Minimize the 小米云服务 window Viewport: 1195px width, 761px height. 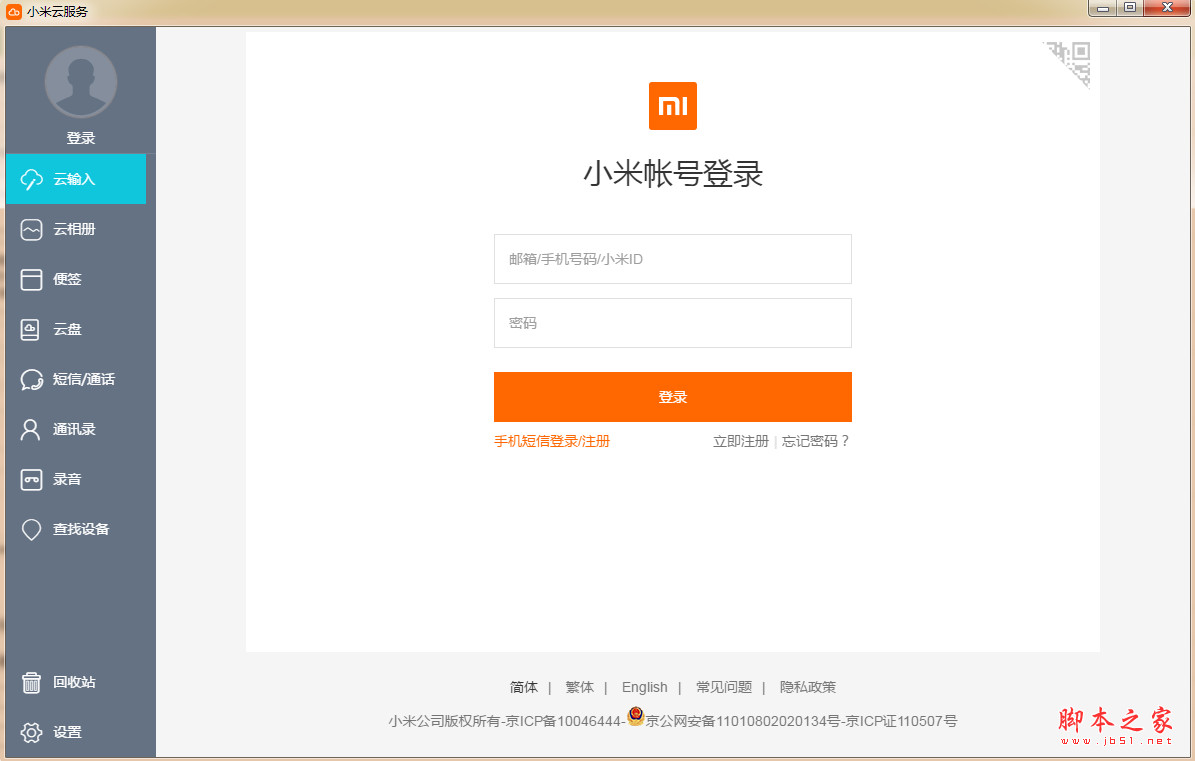coord(1102,8)
